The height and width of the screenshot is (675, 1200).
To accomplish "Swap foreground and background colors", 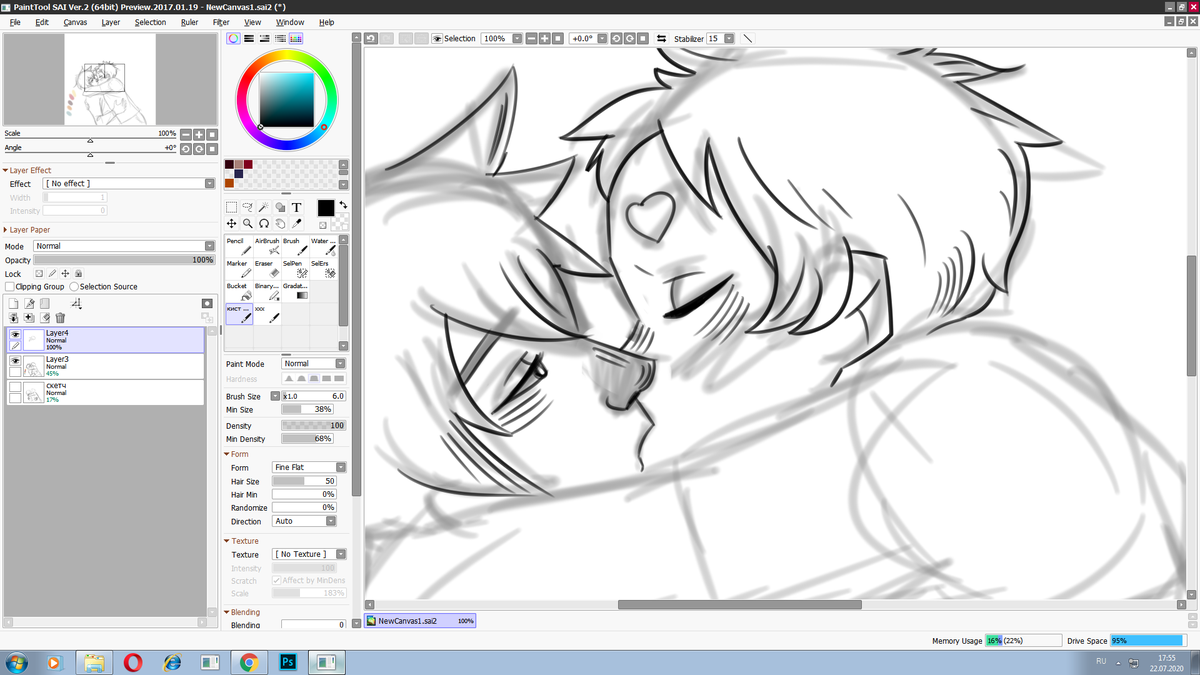I will [x=343, y=205].
